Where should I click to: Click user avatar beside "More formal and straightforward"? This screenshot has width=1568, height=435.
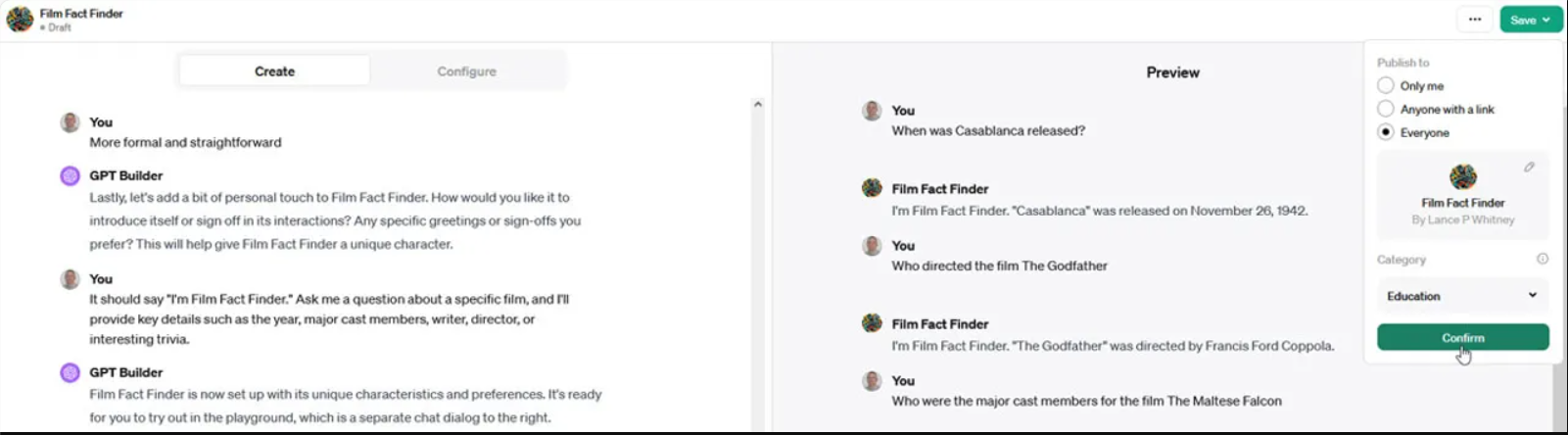[x=71, y=122]
